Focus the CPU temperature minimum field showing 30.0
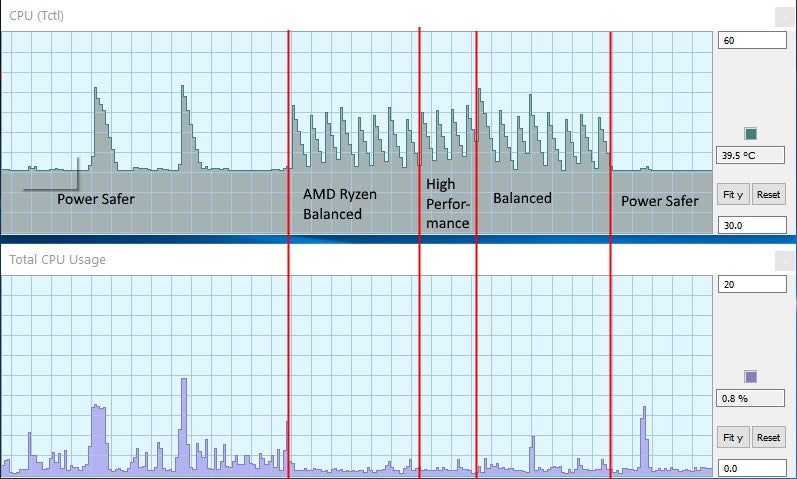 tap(752, 225)
